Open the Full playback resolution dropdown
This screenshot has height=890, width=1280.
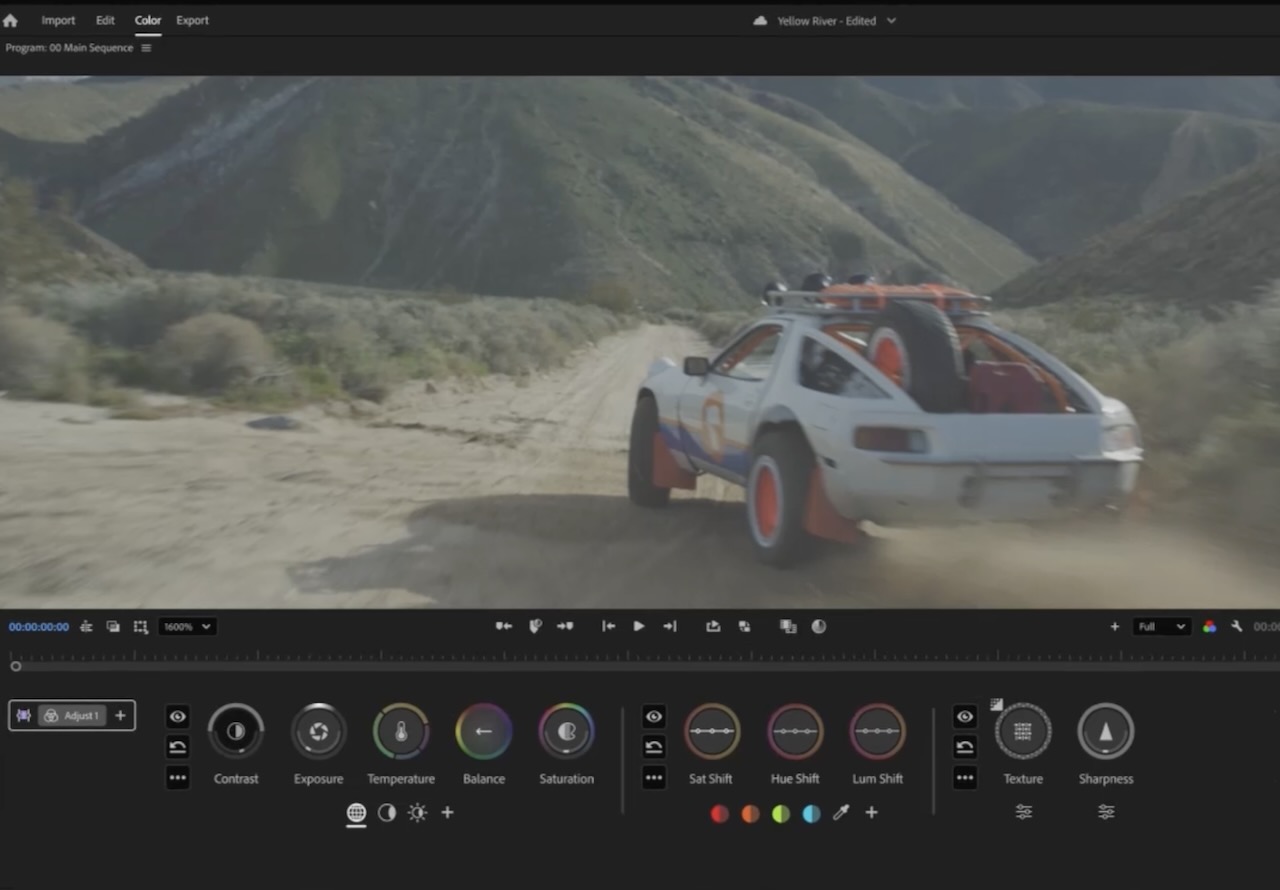1160,626
